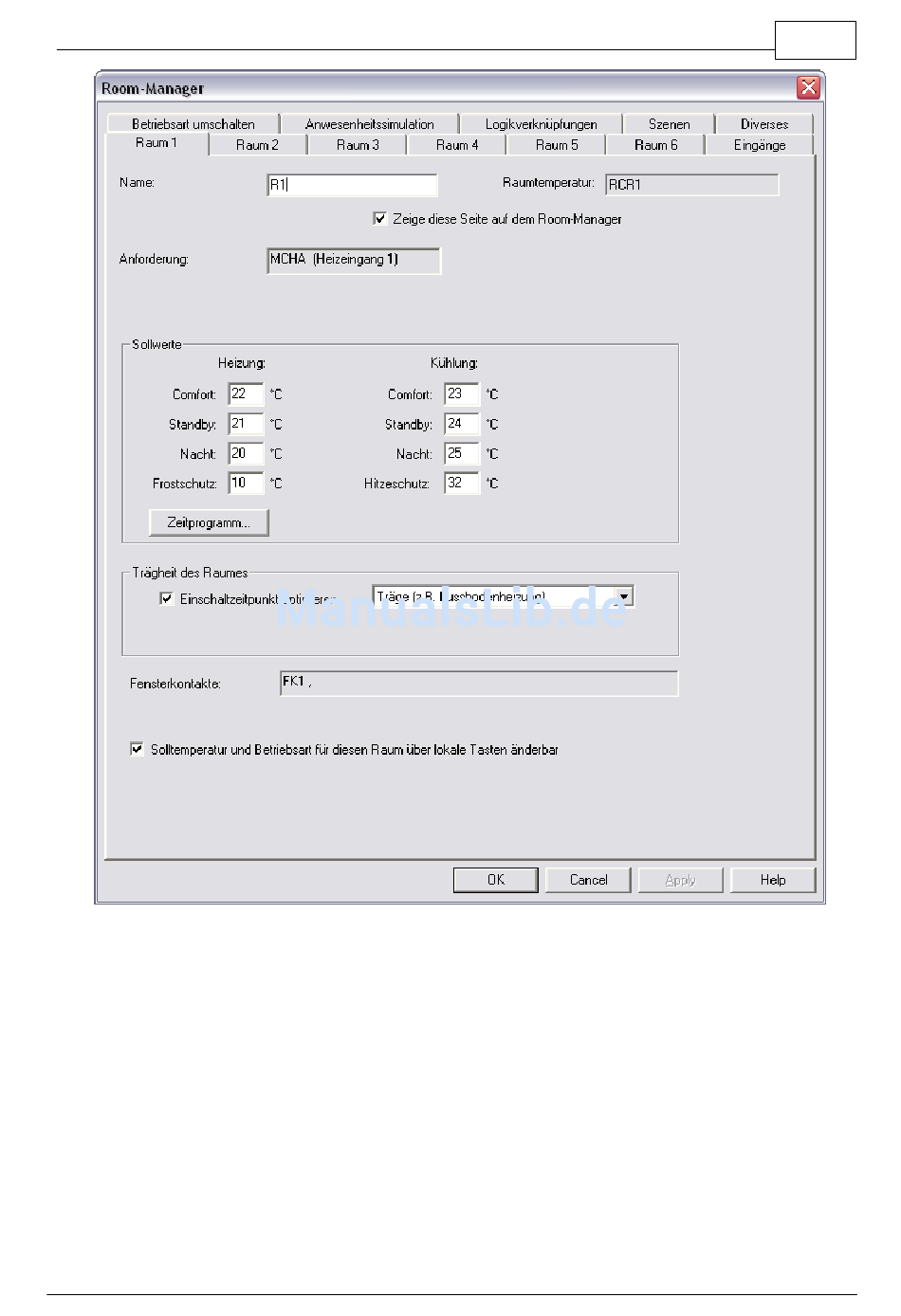Click the Fensterkontakte field showing FK1
This screenshot has width=901, height=1316.
click(479, 684)
